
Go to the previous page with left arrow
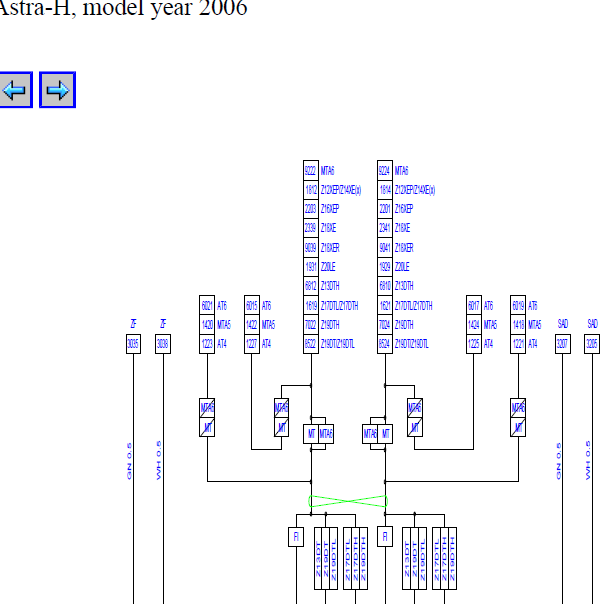pyautogui.click(x=15, y=90)
